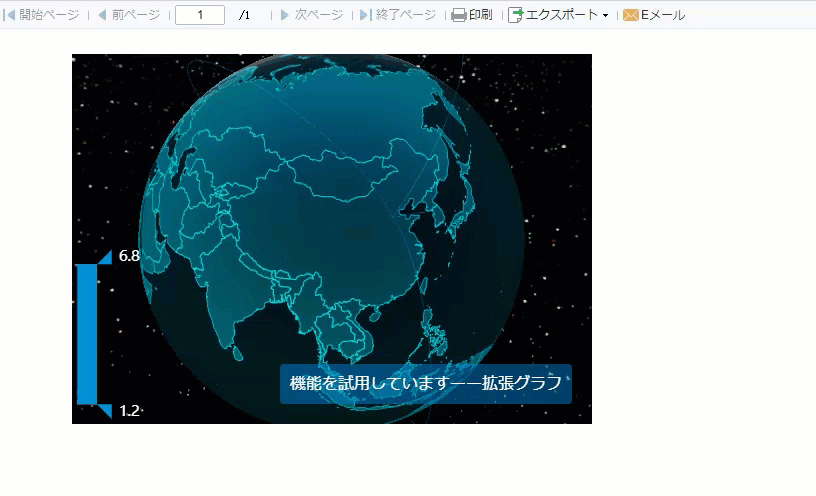This screenshot has height=496, width=816.
Task: Click the blue visual map range bar
Action: click(87, 334)
